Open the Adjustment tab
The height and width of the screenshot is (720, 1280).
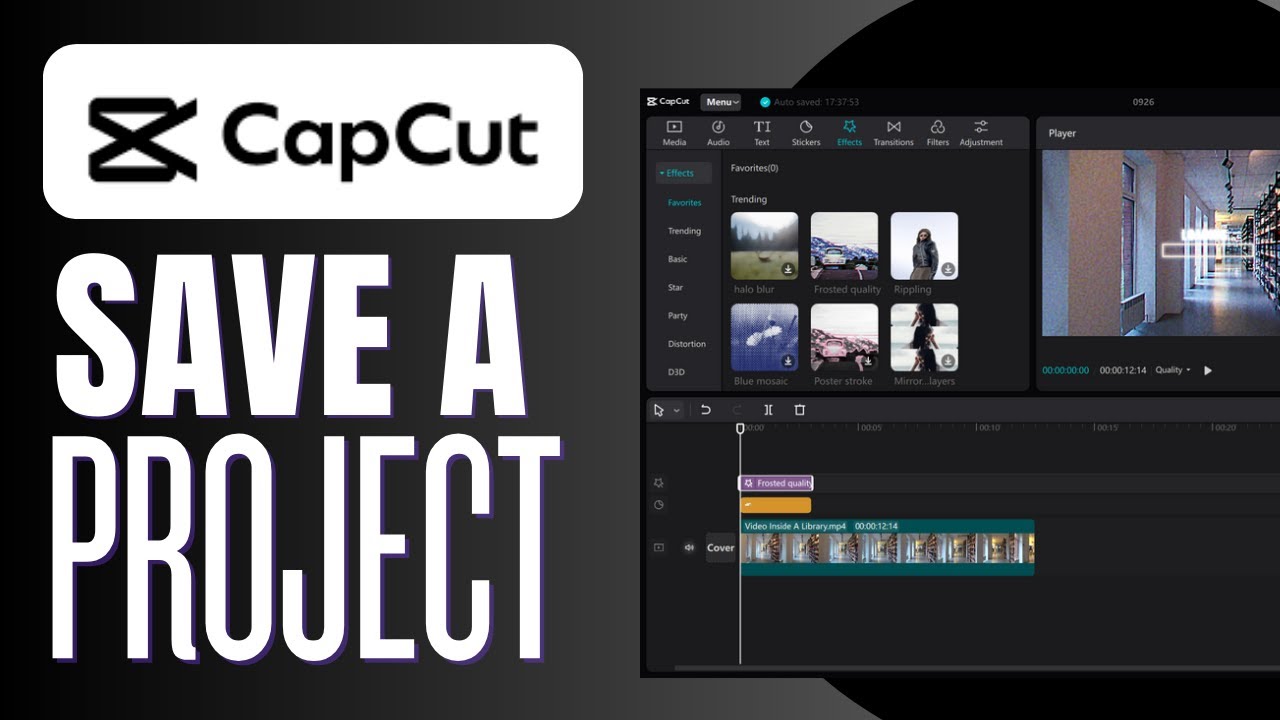(981, 132)
